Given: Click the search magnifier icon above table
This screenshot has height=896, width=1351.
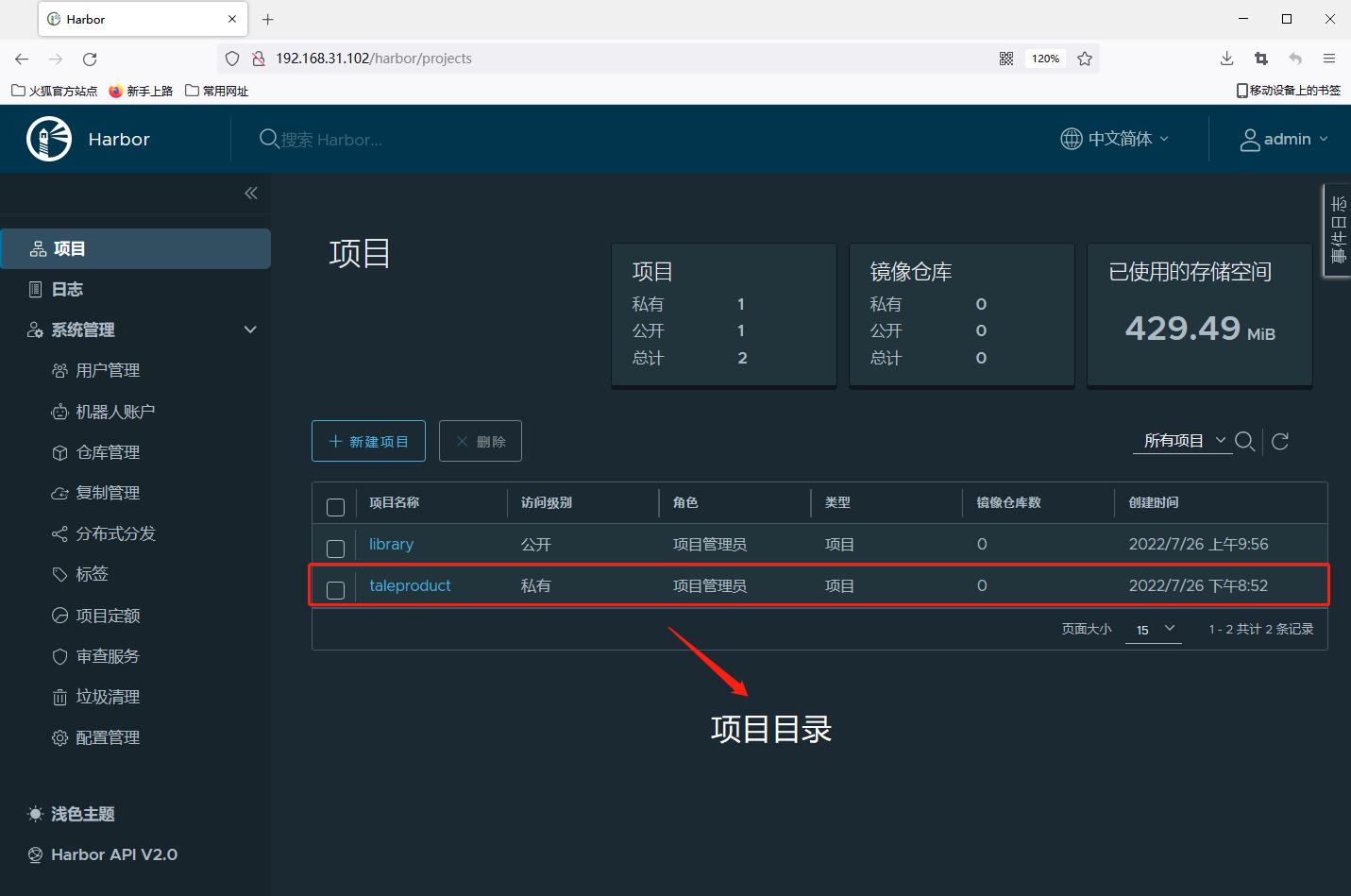Looking at the screenshot, I should click(x=1244, y=441).
